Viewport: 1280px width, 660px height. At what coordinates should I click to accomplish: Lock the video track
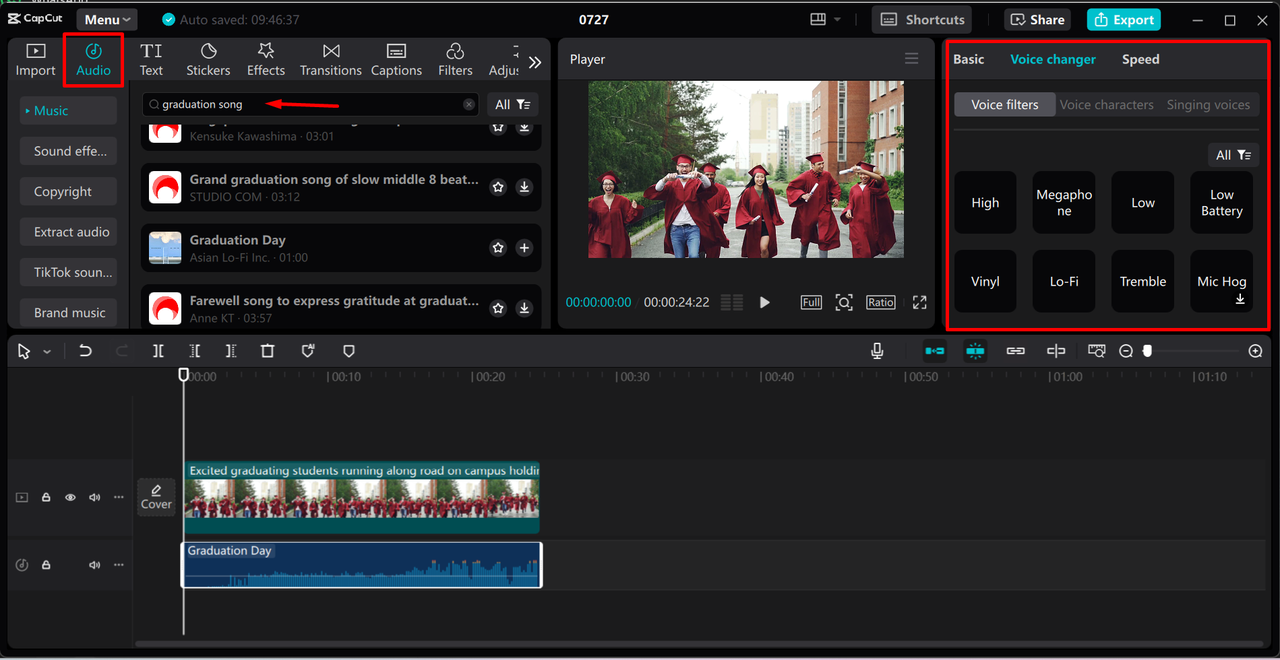[x=46, y=497]
